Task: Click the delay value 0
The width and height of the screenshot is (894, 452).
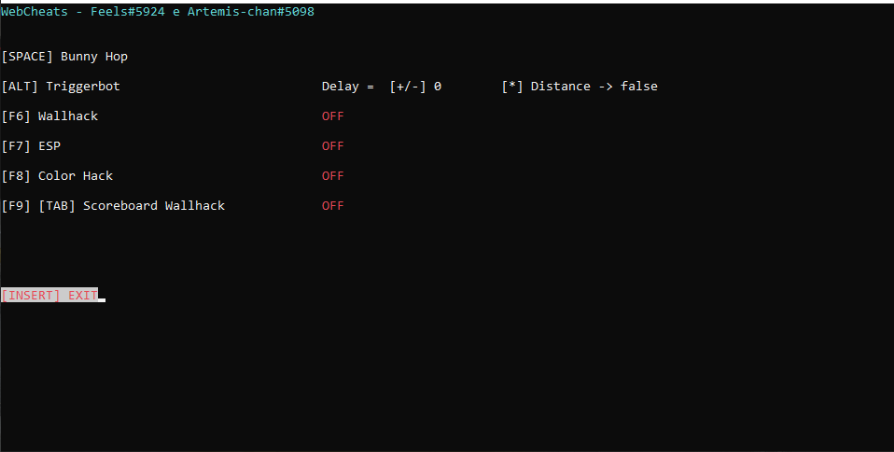Action: click(437, 87)
